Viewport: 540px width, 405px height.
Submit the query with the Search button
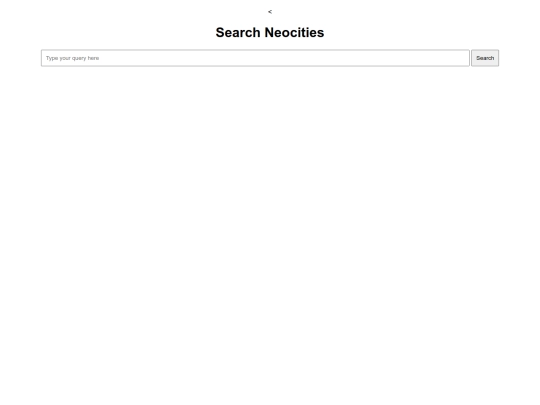(x=485, y=58)
